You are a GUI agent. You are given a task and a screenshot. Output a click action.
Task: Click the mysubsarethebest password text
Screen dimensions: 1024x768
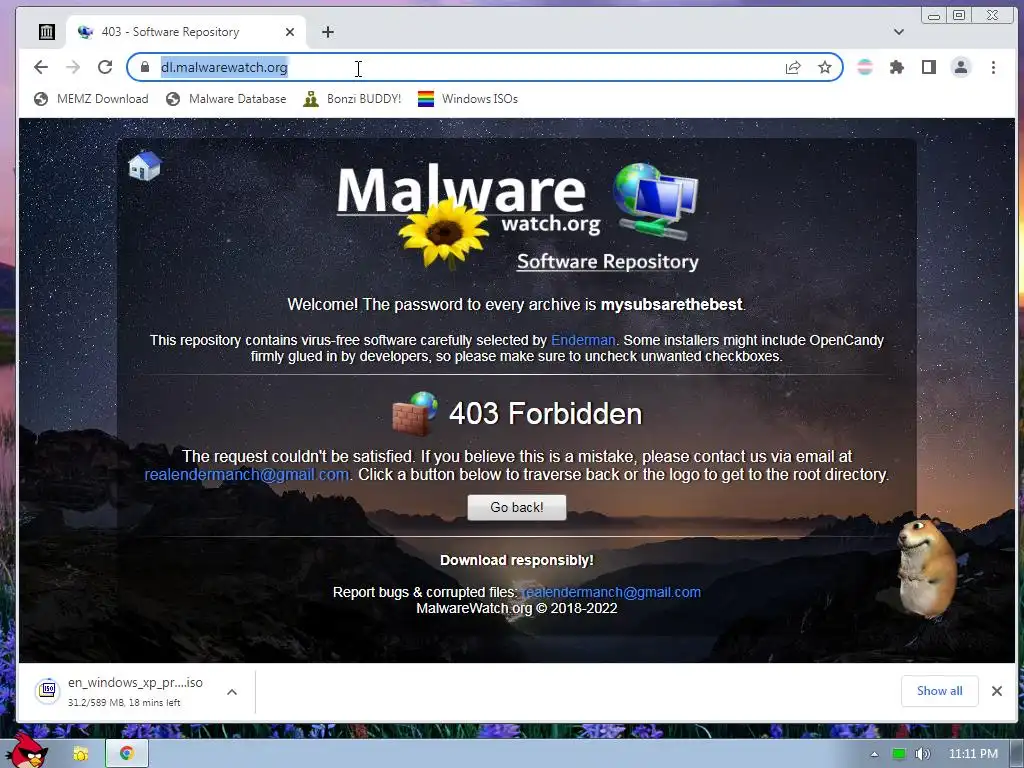click(671, 304)
